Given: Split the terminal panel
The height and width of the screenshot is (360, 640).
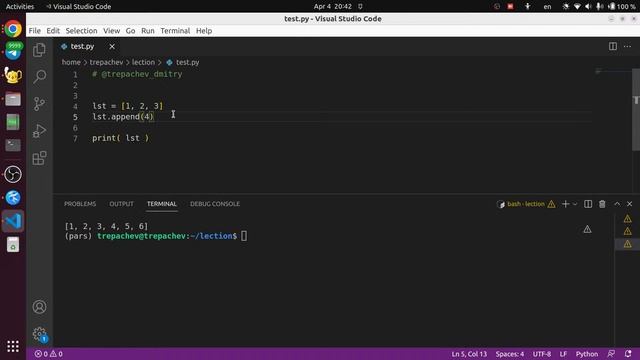Looking at the screenshot, I should tap(588, 204).
